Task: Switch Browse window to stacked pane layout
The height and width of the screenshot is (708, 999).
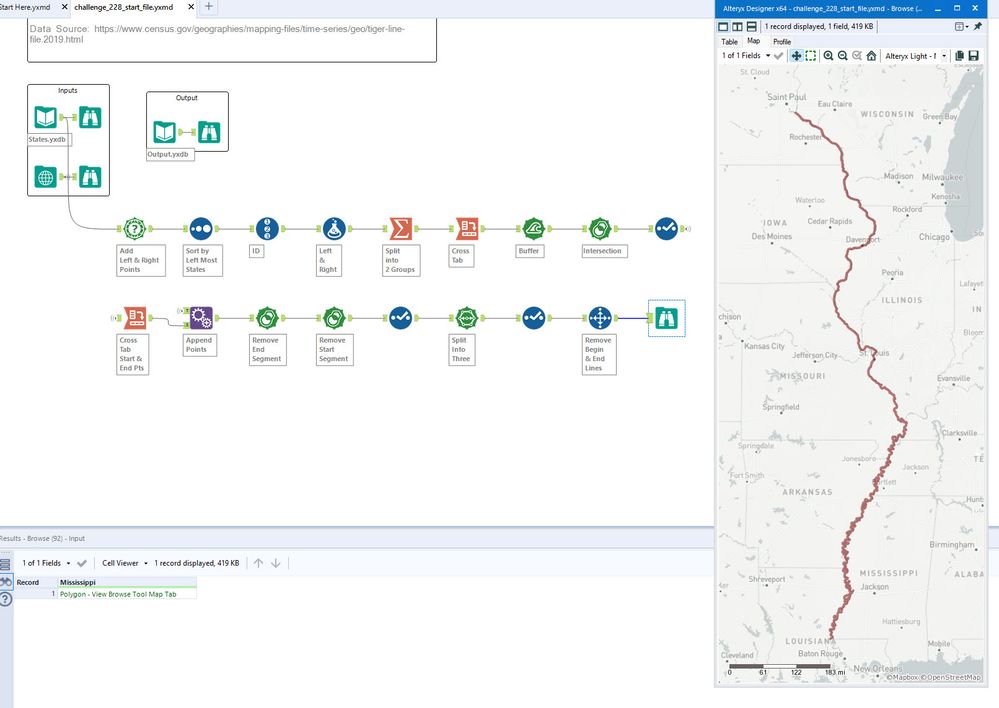Action: coord(751,27)
